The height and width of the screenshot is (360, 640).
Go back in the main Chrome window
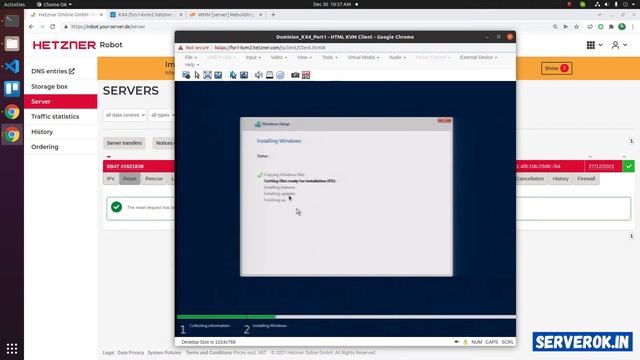point(31,27)
